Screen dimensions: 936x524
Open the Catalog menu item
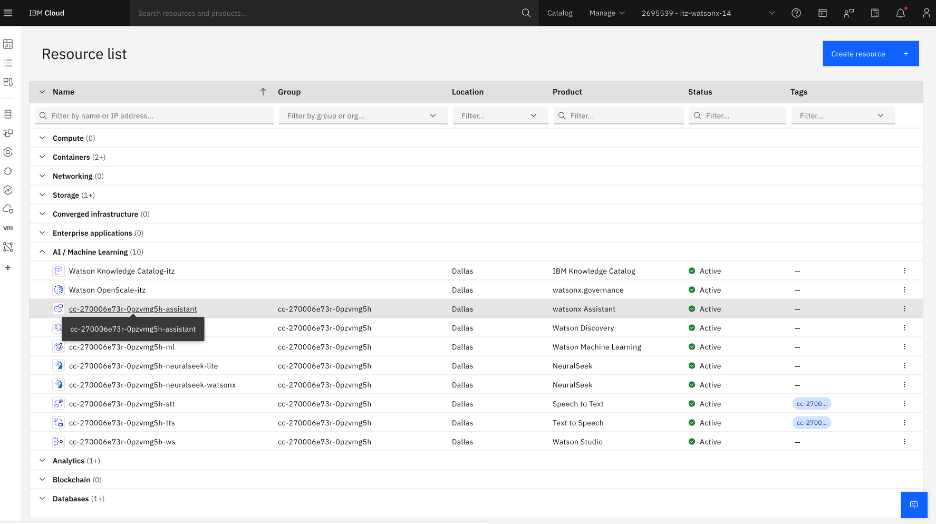[x=560, y=13]
